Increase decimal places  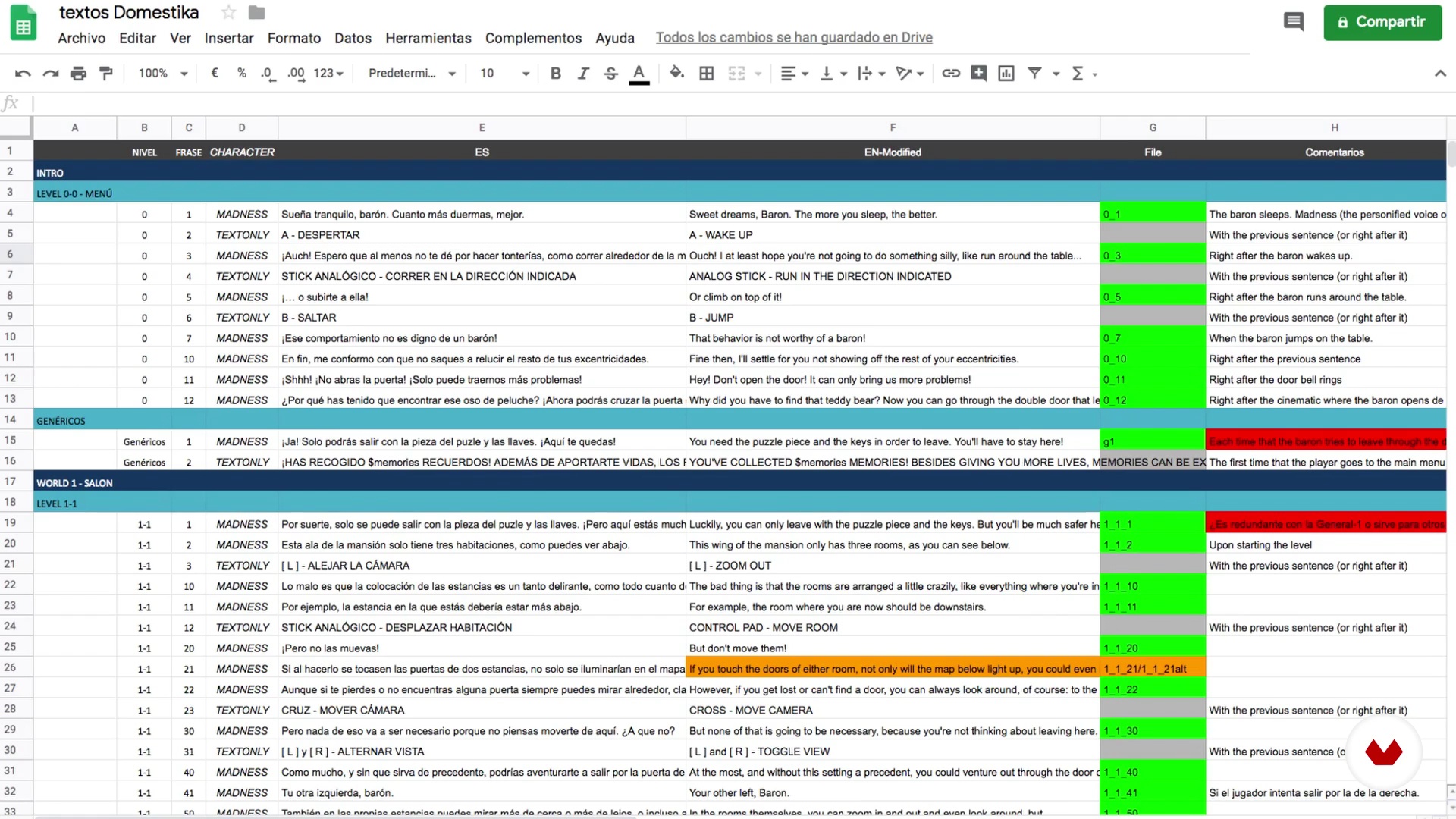296,74
